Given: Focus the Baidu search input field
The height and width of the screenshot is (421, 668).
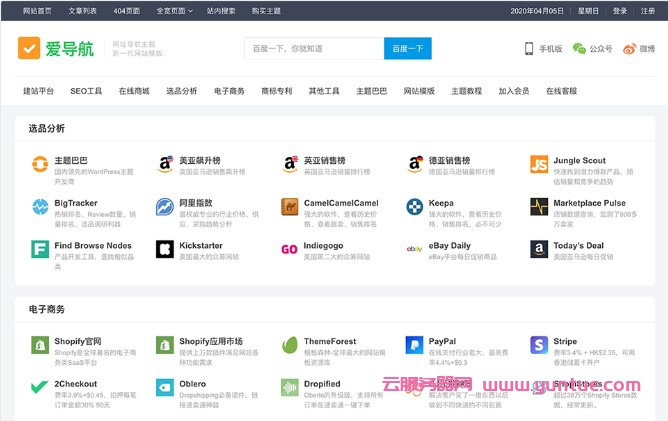Looking at the screenshot, I should coord(313,48).
